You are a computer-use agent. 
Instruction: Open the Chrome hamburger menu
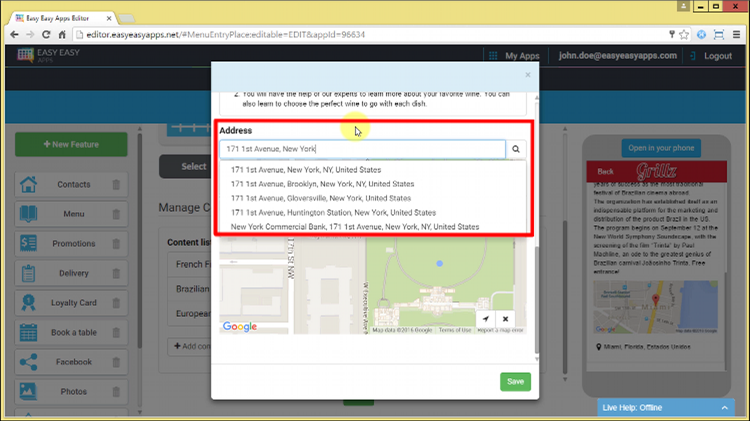click(x=736, y=34)
